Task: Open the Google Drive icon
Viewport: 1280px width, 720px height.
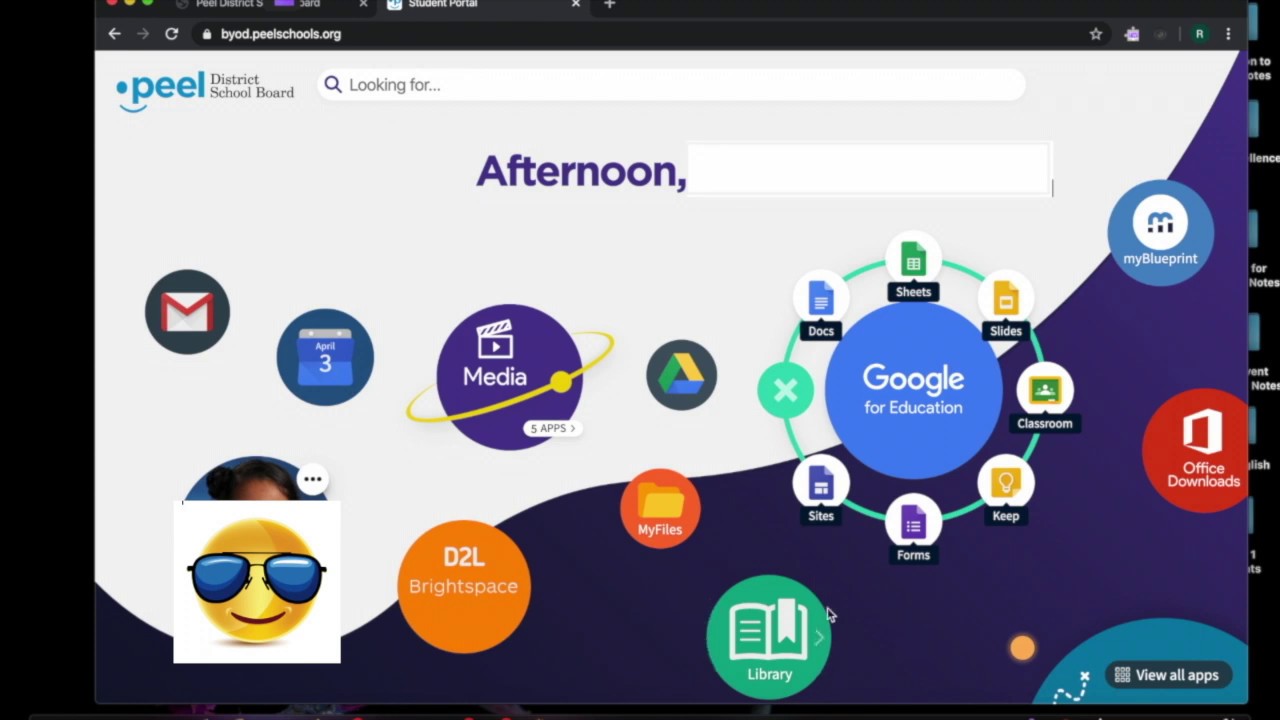Action: coord(681,375)
